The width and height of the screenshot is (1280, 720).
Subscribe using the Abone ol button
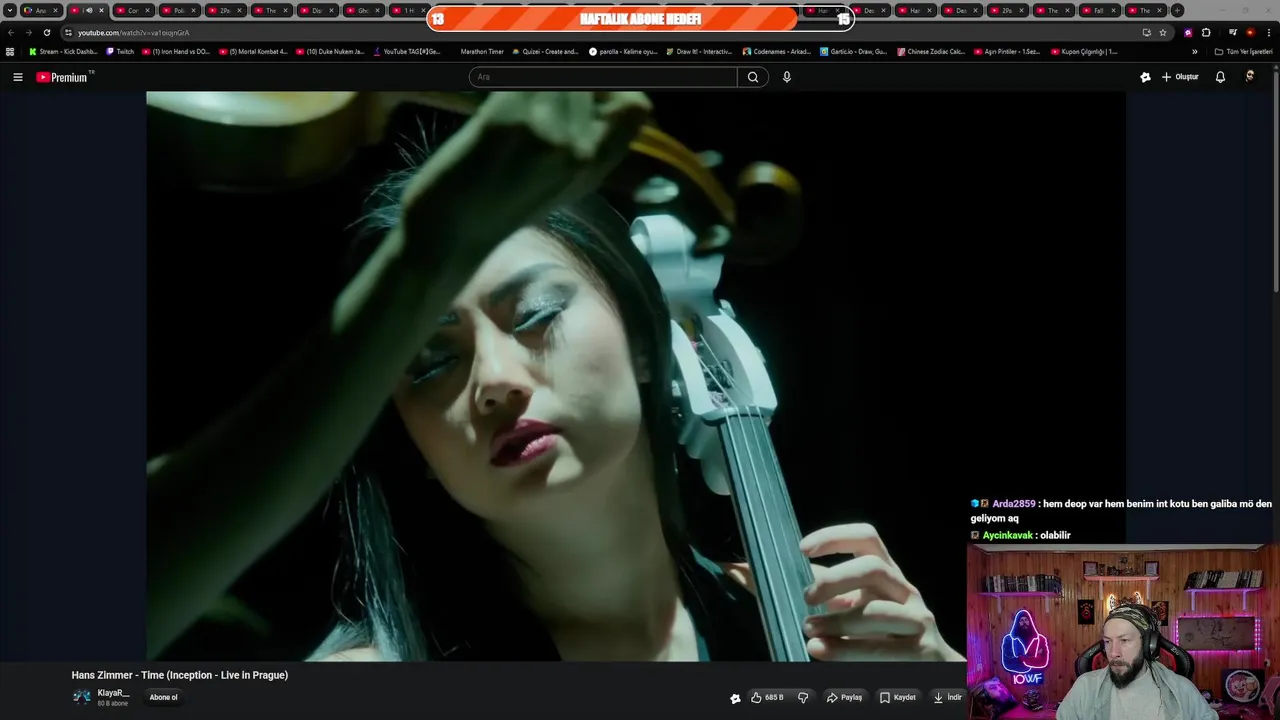164,698
